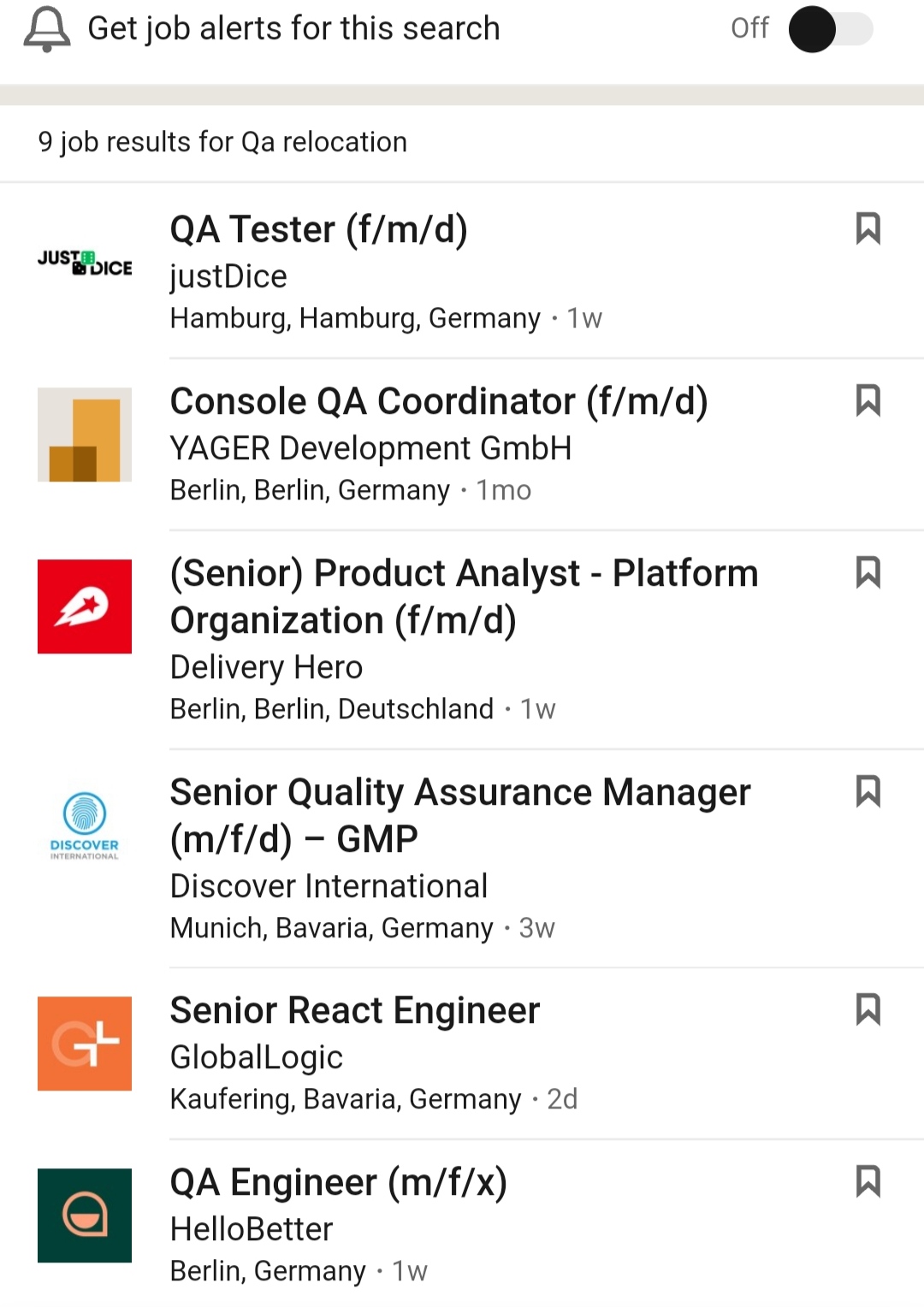924x1307 pixels.
Task: Bookmark the Console QA Coordinator job
Action: tap(868, 400)
